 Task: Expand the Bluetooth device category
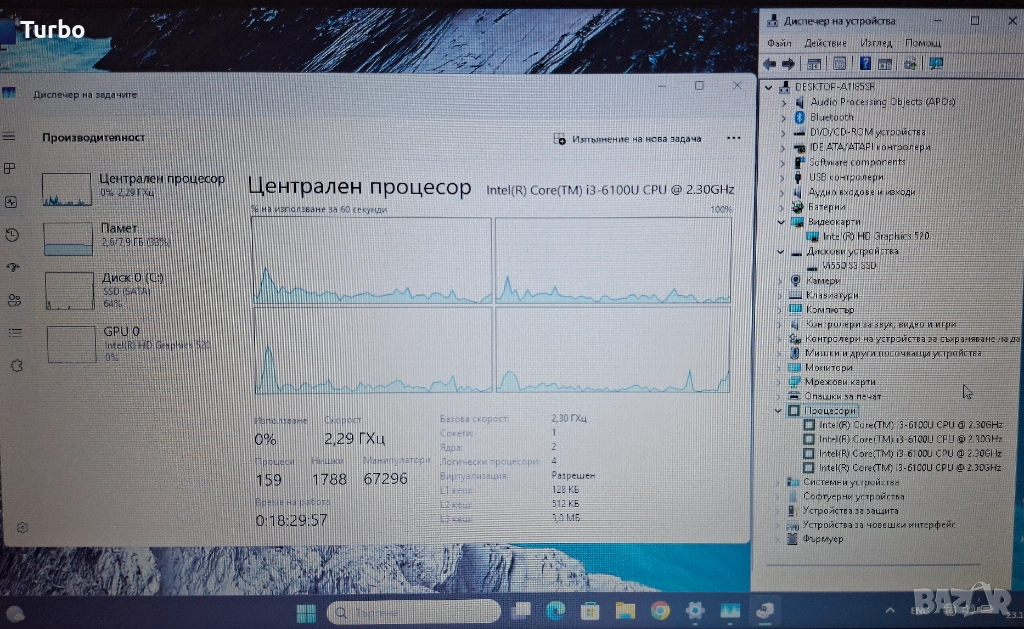(x=783, y=117)
